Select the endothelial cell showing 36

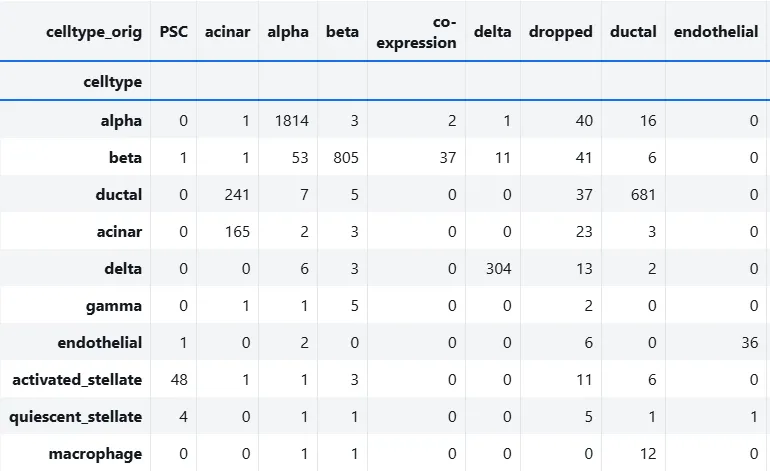(x=750, y=343)
